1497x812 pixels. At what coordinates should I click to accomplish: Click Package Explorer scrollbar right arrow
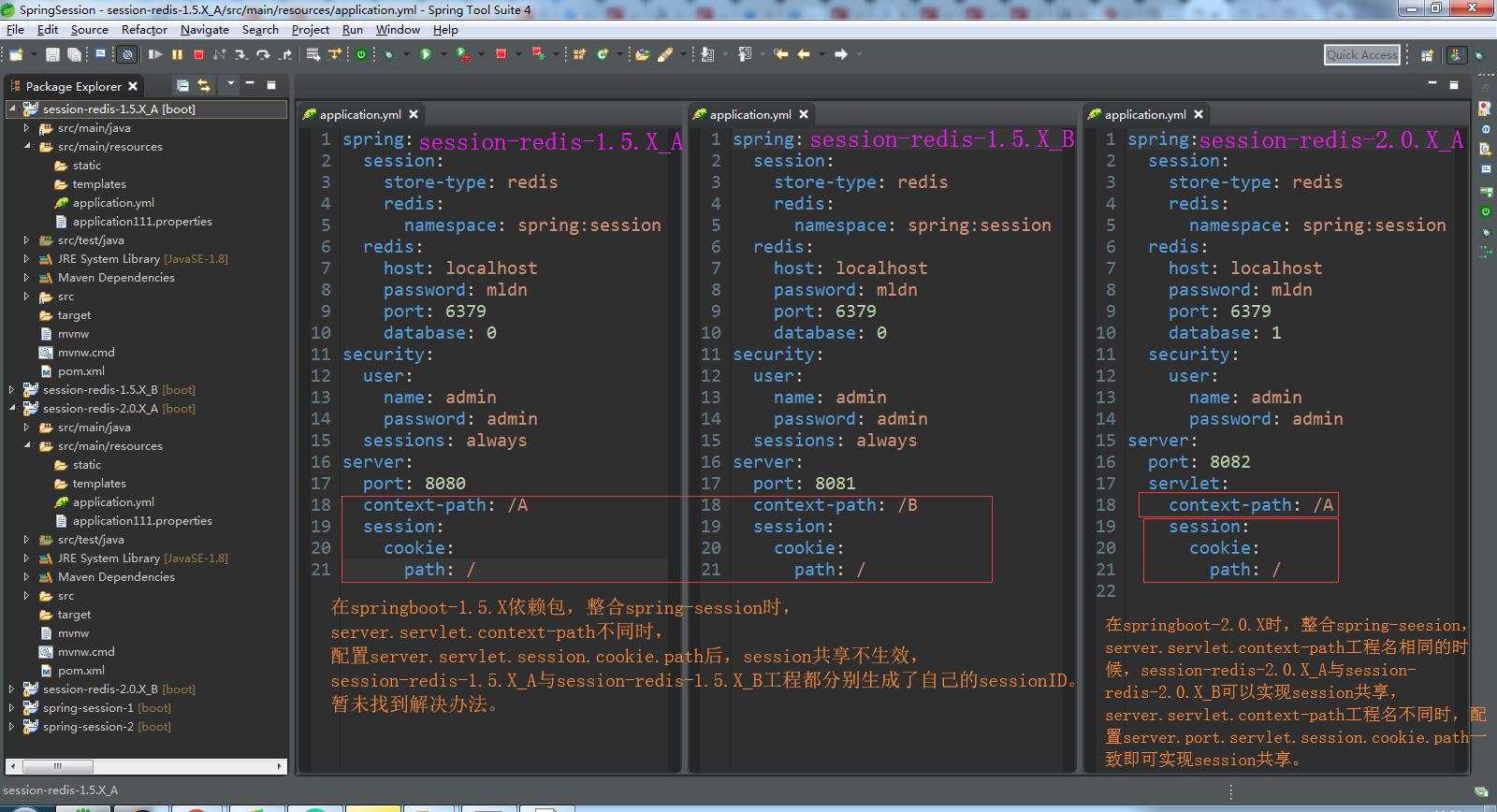279,766
